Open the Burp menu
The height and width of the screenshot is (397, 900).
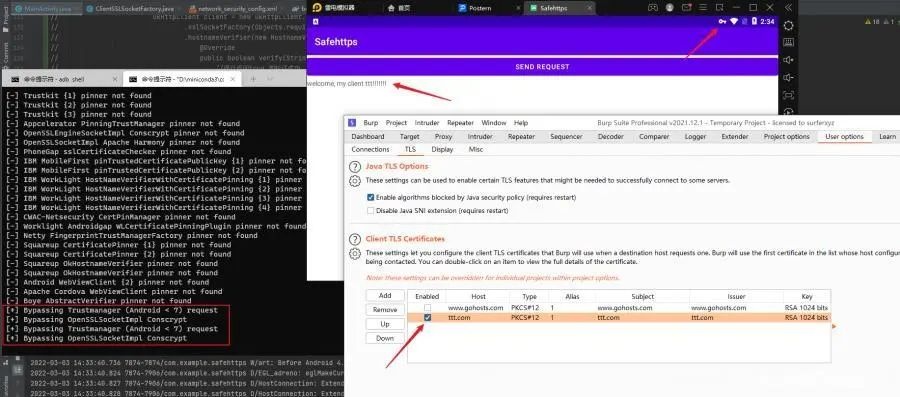pyautogui.click(x=371, y=123)
